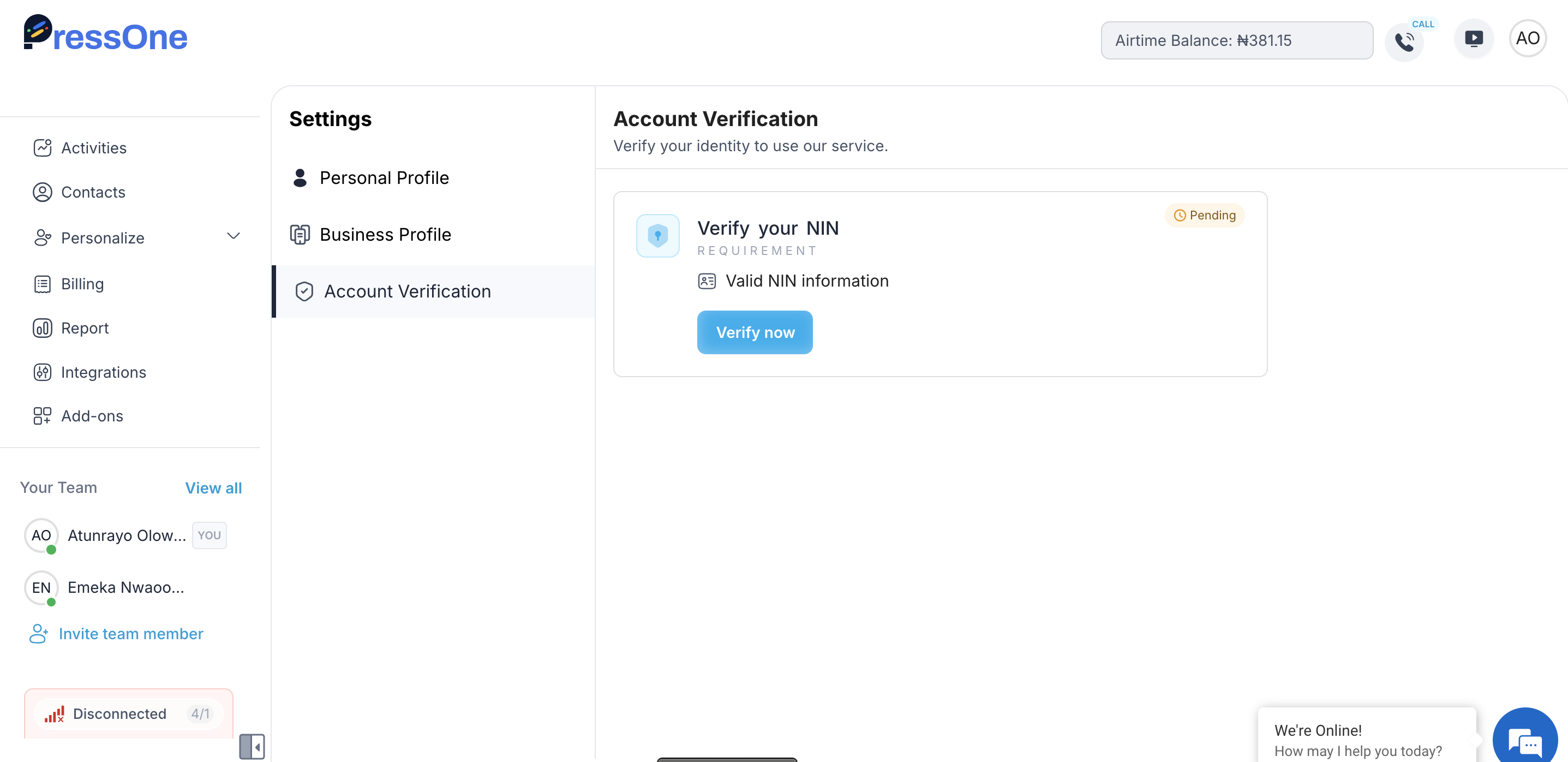Expand the Personalize chevron

point(233,236)
